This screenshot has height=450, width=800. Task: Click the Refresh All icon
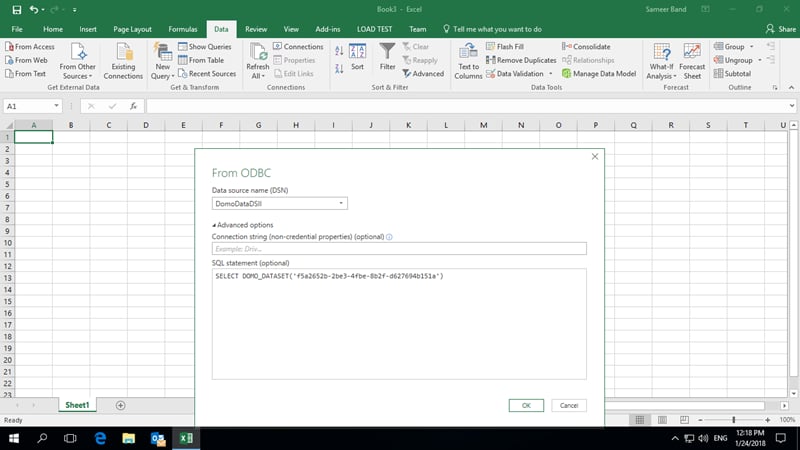pos(258,53)
